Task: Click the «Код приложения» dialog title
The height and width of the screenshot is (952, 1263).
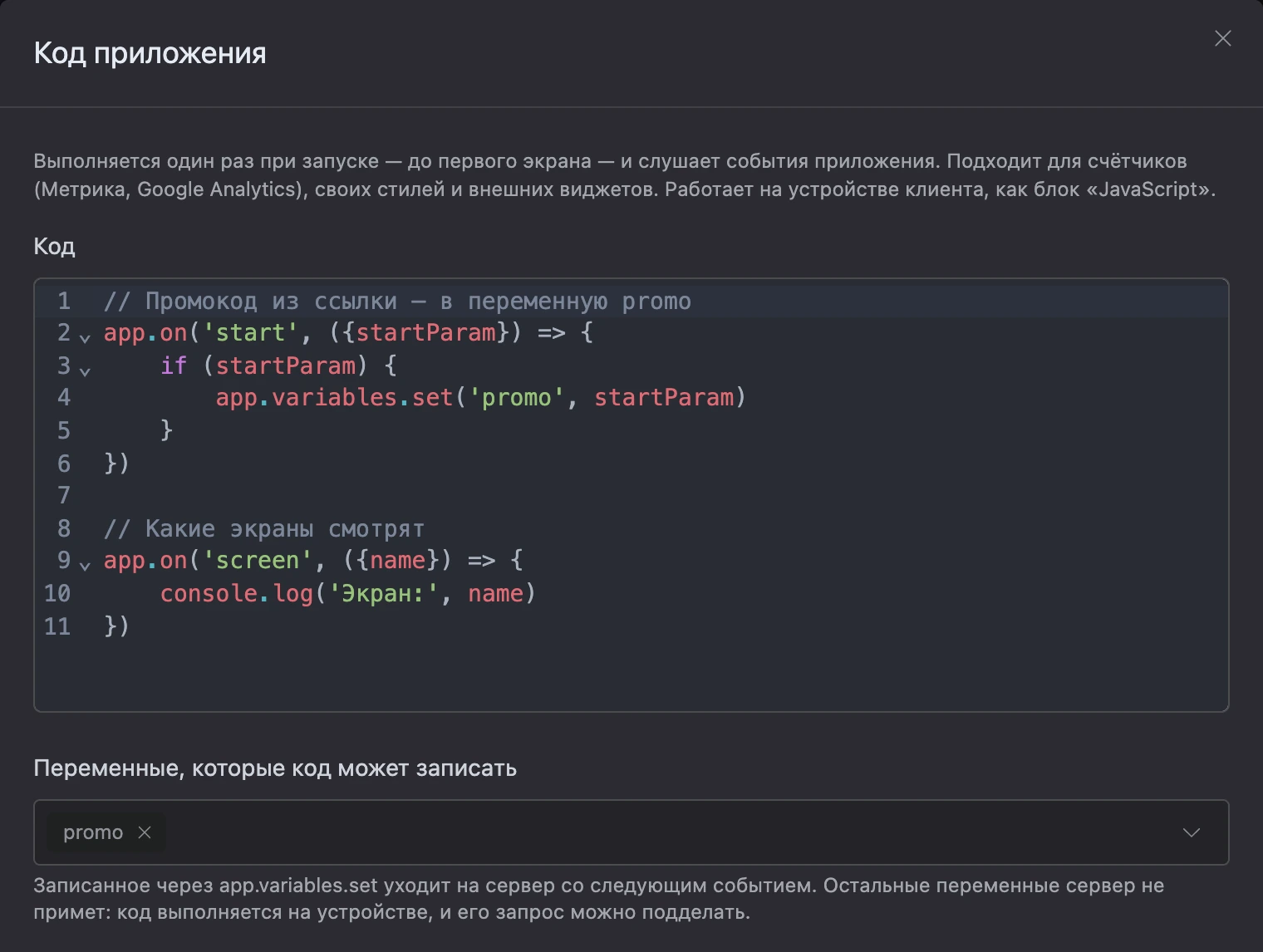Action: 150,53
